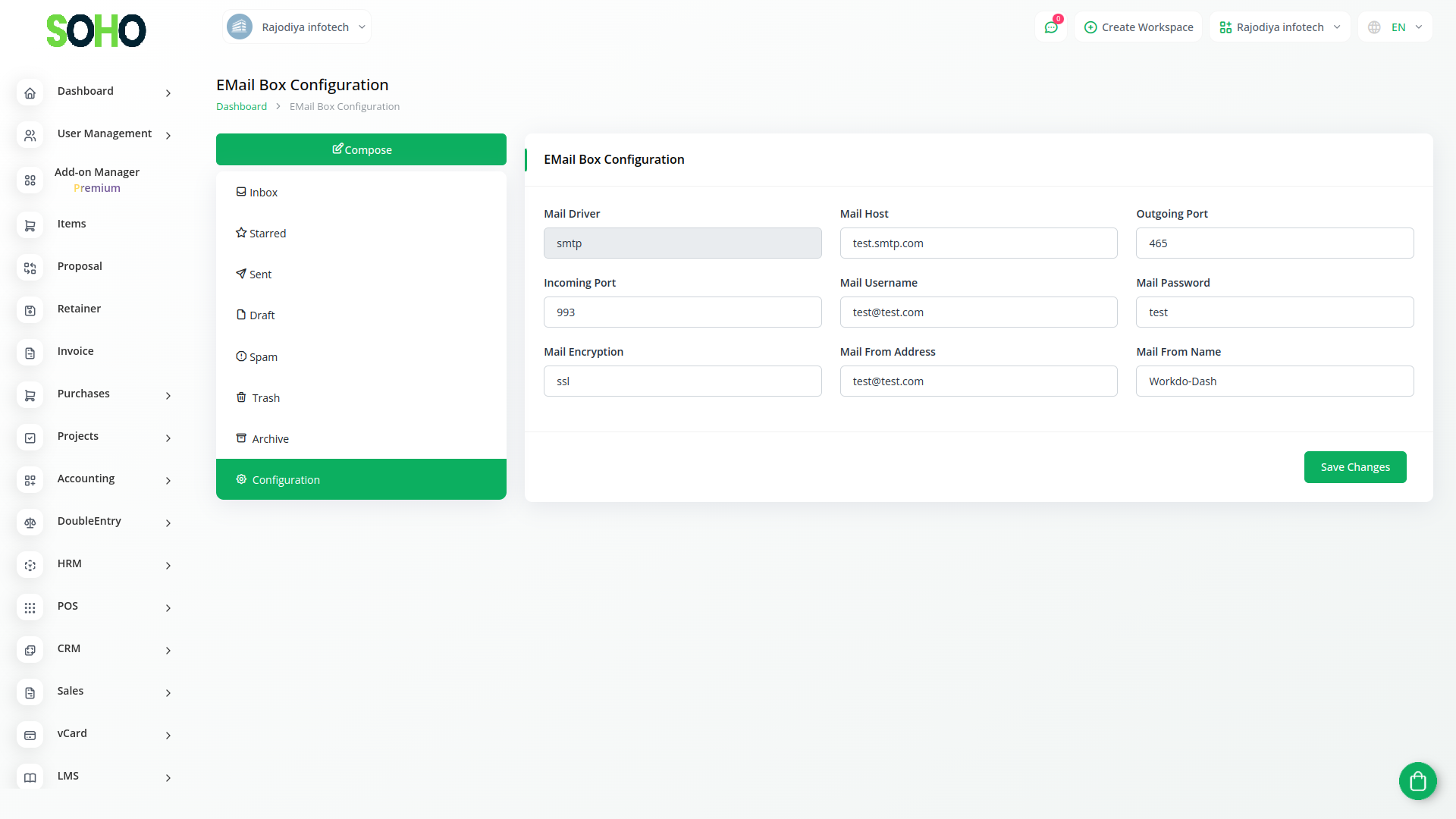Screen dimensions: 1456x819
Task: Open Rajodiya infotech workspace dropdown at top right
Action: (1279, 27)
